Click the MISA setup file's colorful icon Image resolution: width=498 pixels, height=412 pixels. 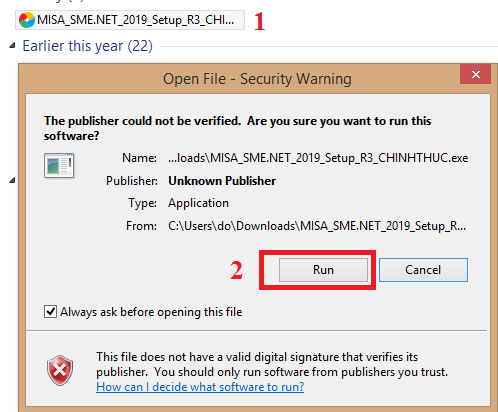coord(27,20)
